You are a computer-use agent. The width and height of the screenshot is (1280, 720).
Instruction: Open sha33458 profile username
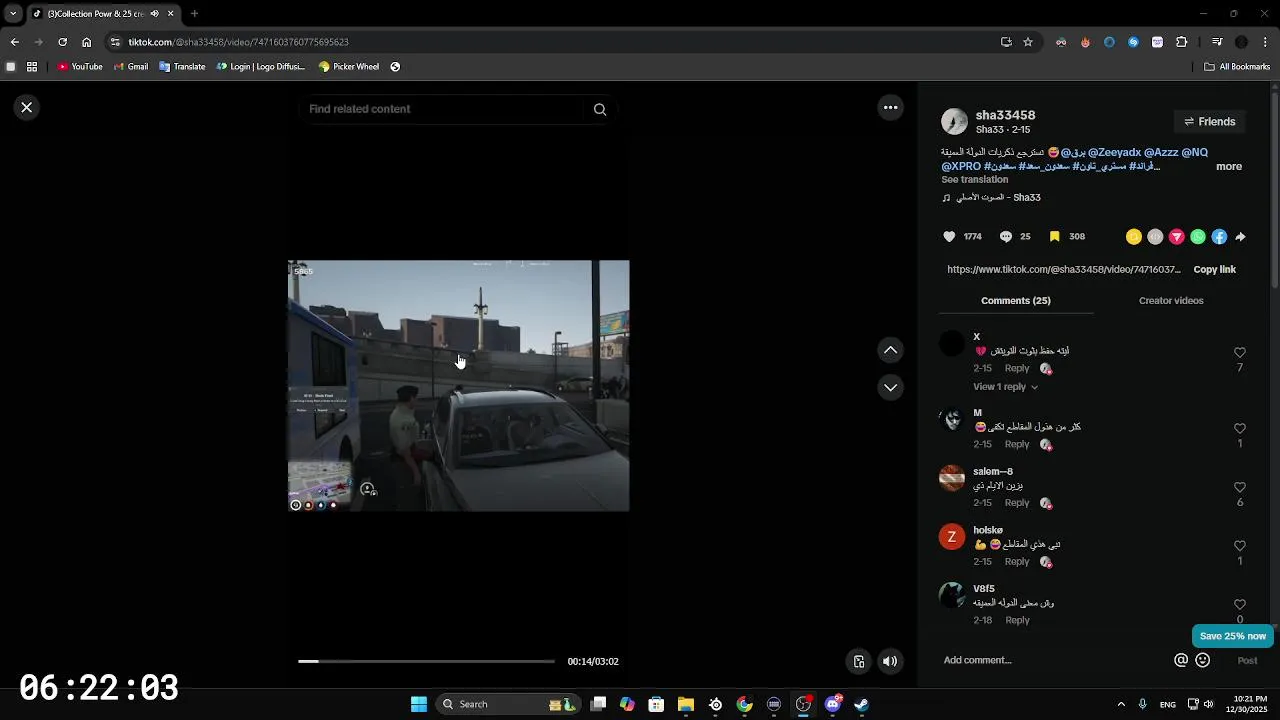[x=1005, y=115]
